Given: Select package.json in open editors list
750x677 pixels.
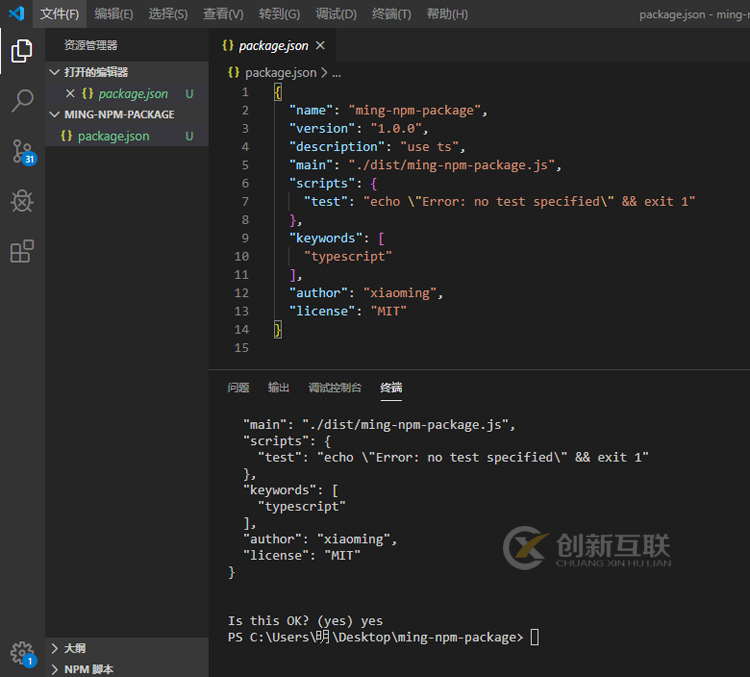Looking at the screenshot, I should click(x=133, y=93).
